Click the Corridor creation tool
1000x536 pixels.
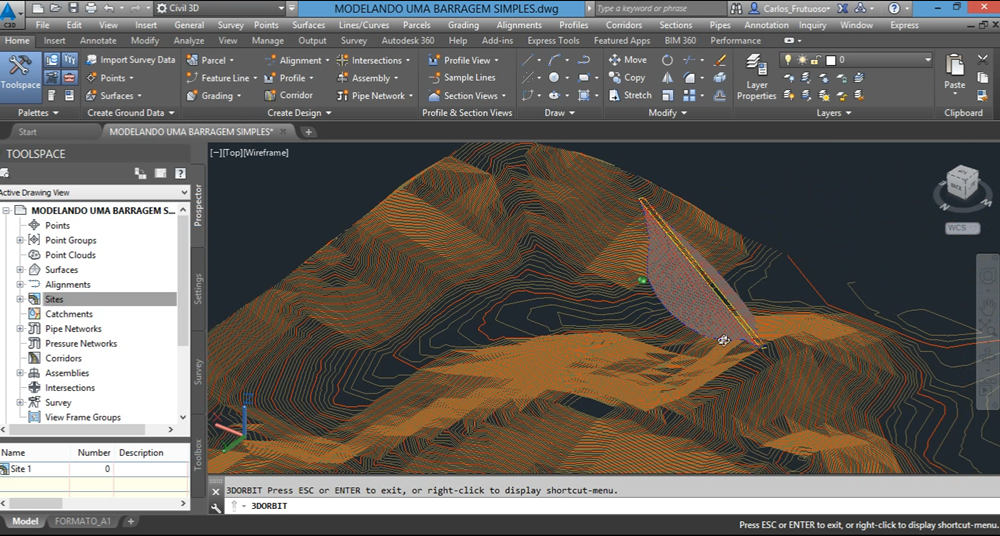click(x=288, y=95)
